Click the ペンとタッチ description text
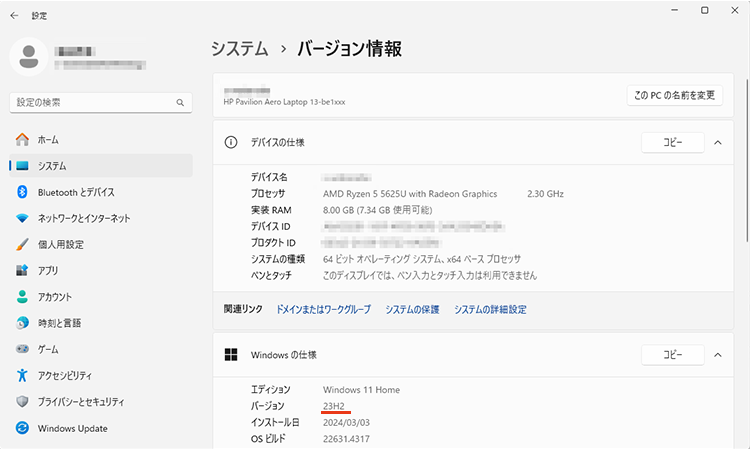Image resolution: width=750 pixels, height=449 pixels. (x=430, y=275)
